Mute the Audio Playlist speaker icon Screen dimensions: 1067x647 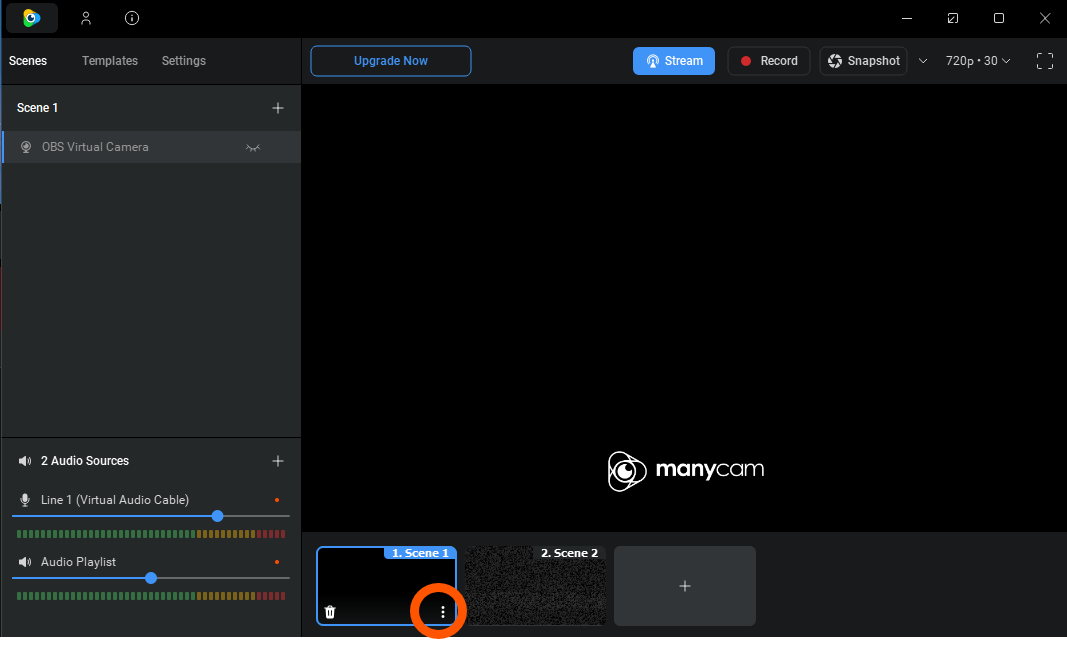click(24, 562)
